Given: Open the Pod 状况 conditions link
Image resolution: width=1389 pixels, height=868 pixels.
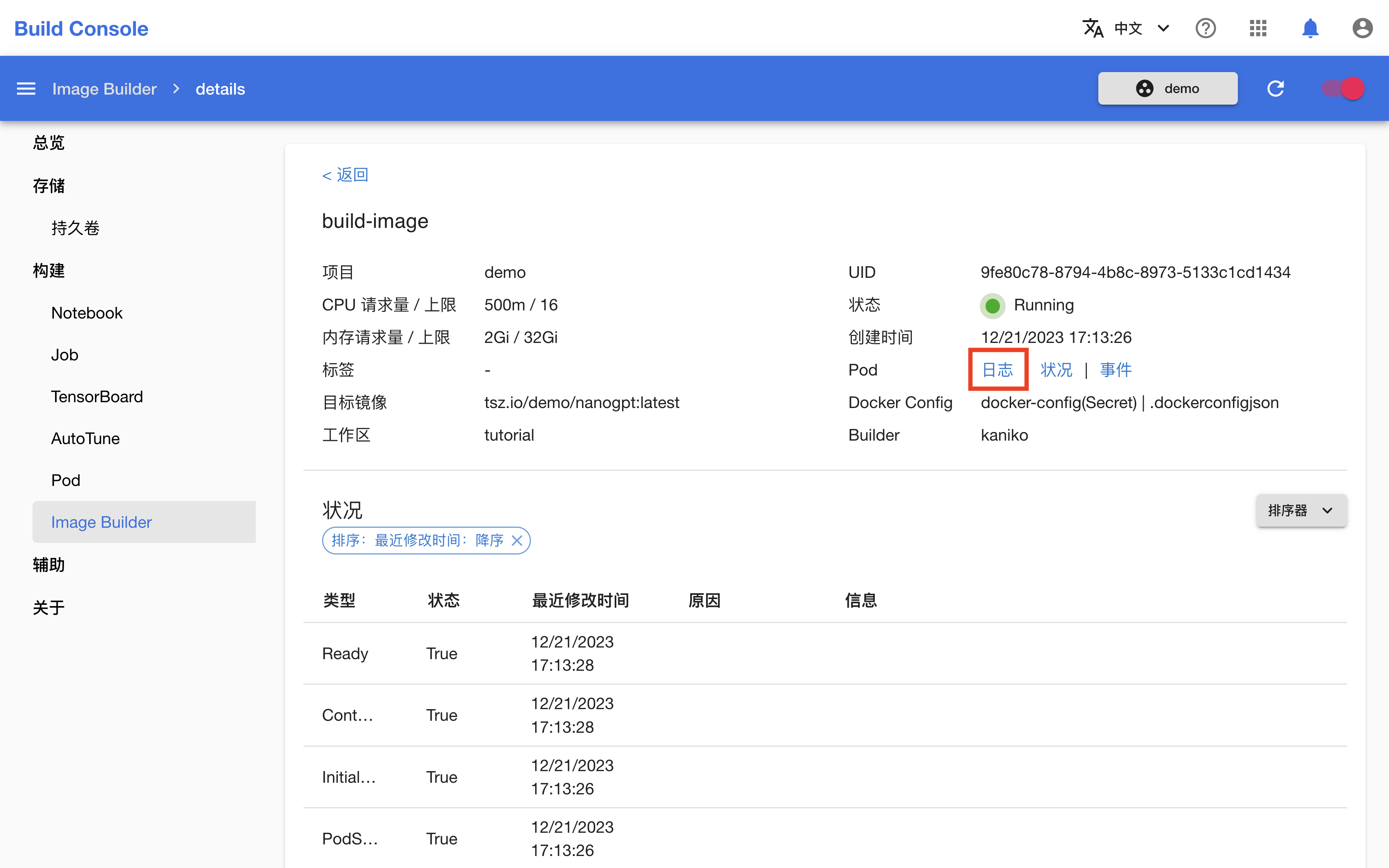Looking at the screenshot, I should pyautogui.click(x=1056, y=370).
